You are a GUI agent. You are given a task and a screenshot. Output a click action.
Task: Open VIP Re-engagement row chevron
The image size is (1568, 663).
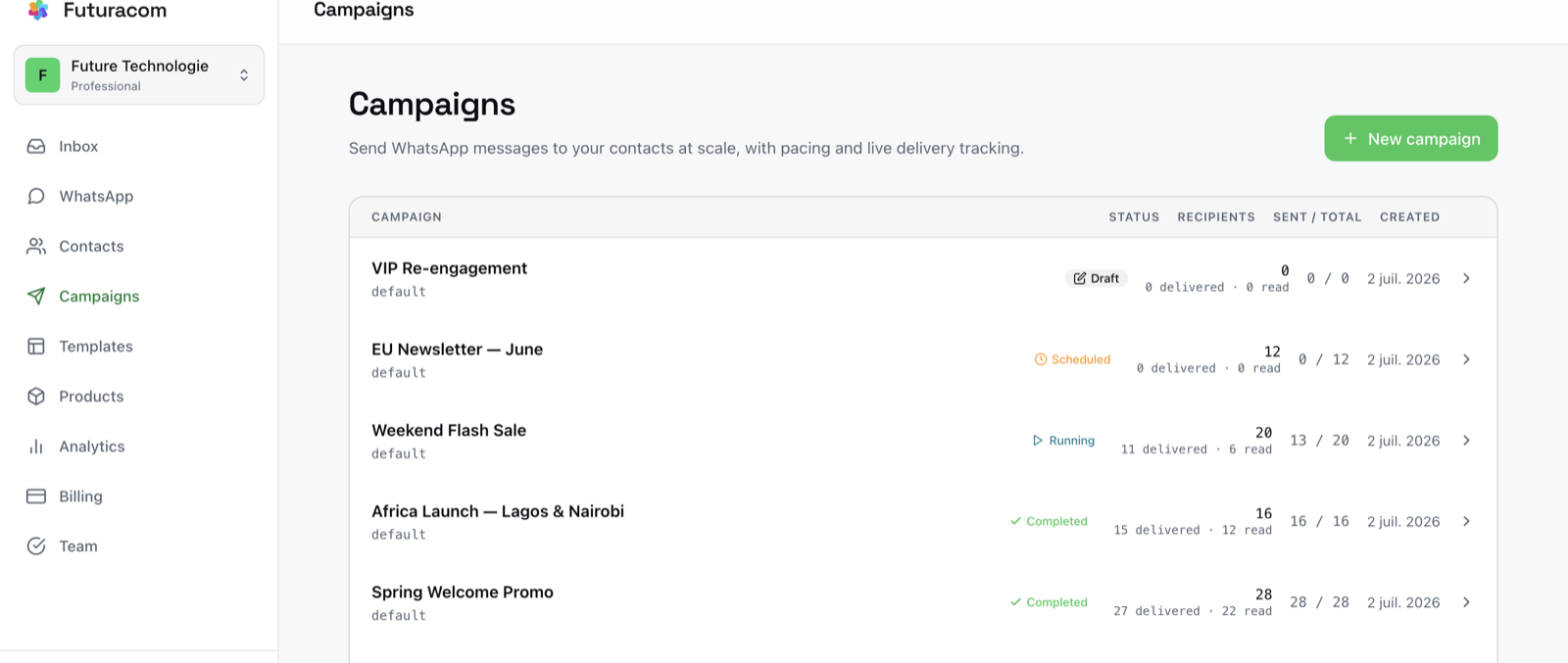pos(1466,278)
